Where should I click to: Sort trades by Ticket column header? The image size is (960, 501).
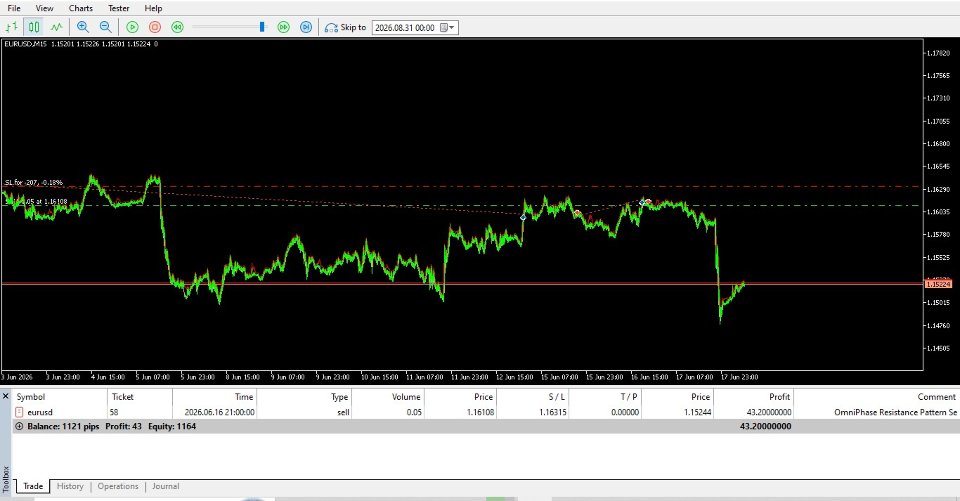(140, 396)
